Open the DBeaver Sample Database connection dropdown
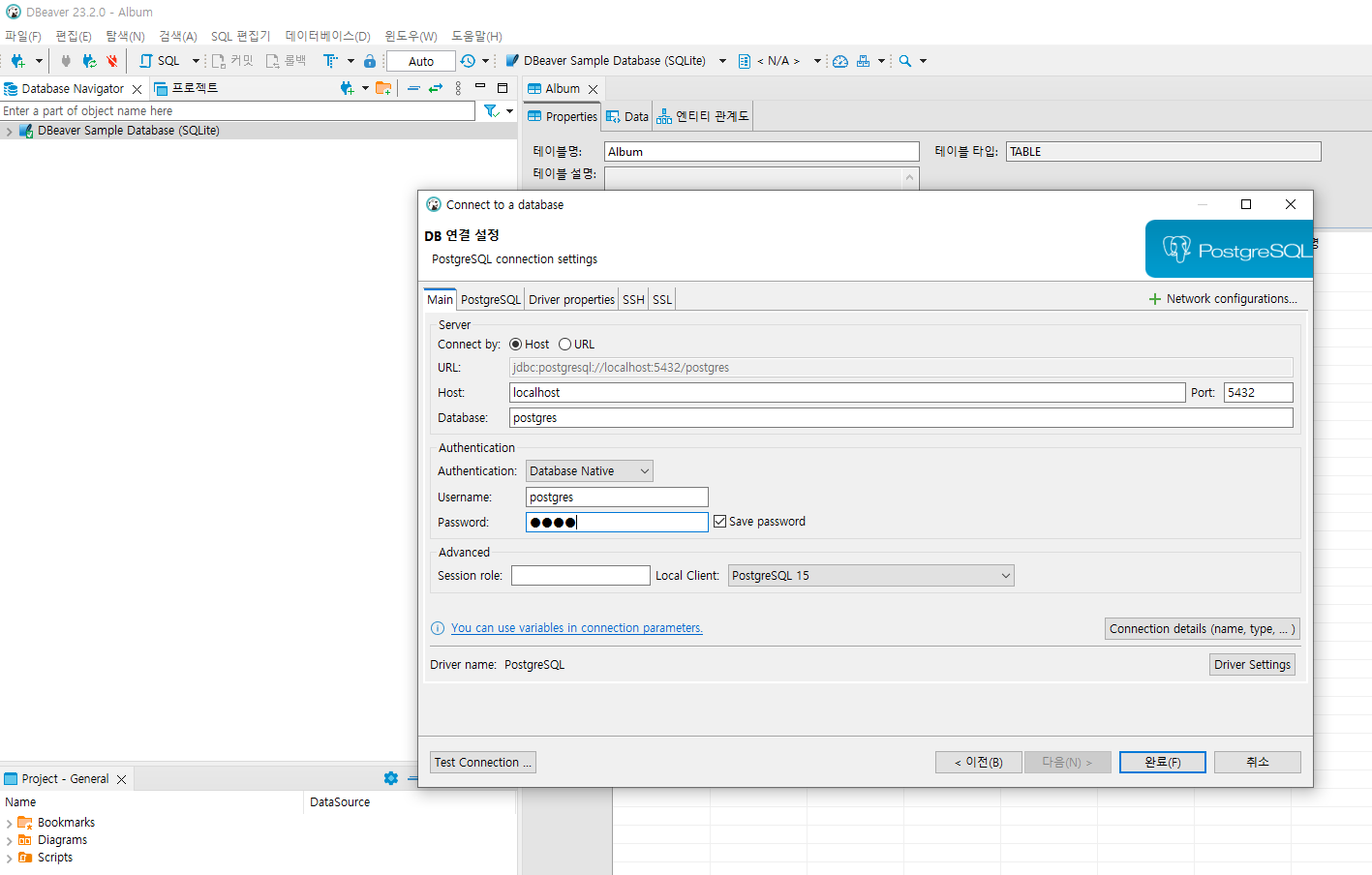This screenshot has width=1372, height=875. tap(722, 61)
